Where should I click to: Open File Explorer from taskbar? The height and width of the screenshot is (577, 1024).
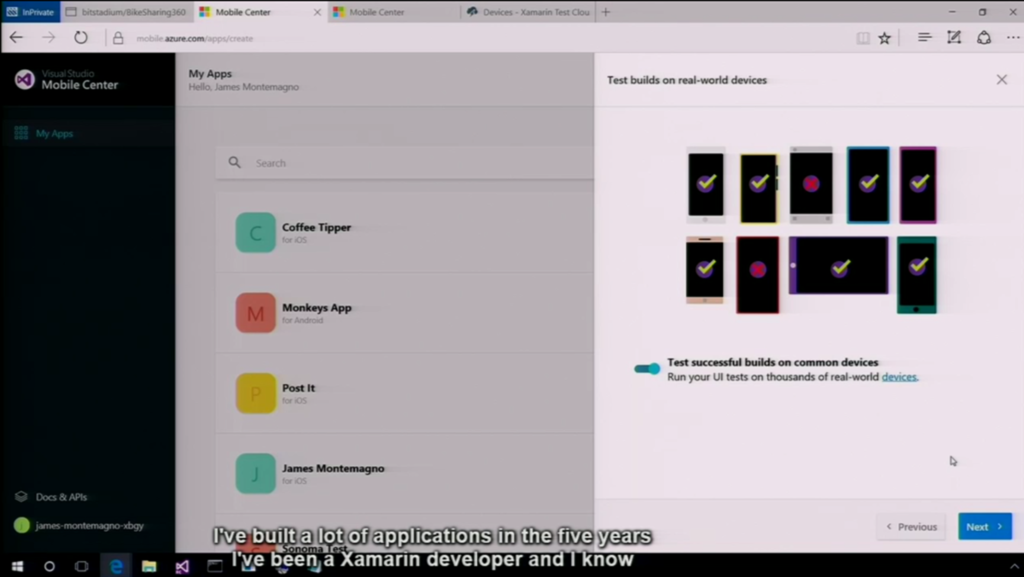149,566
